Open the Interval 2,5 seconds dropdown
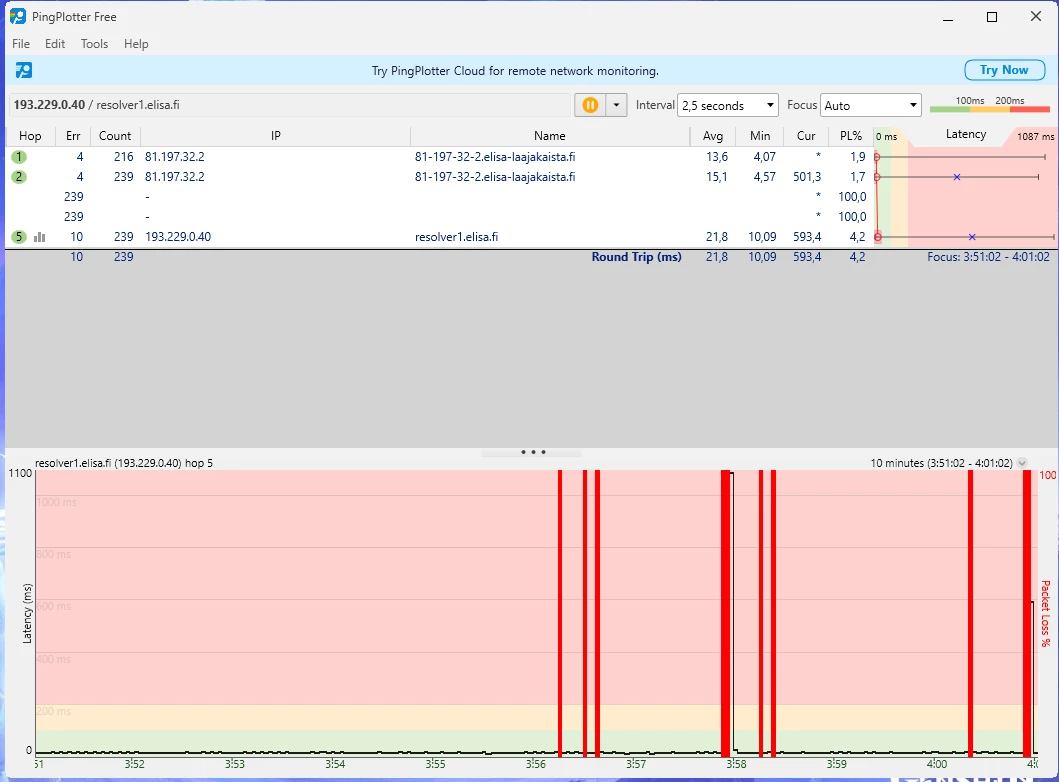1059x782 pixels. point(727,105)
